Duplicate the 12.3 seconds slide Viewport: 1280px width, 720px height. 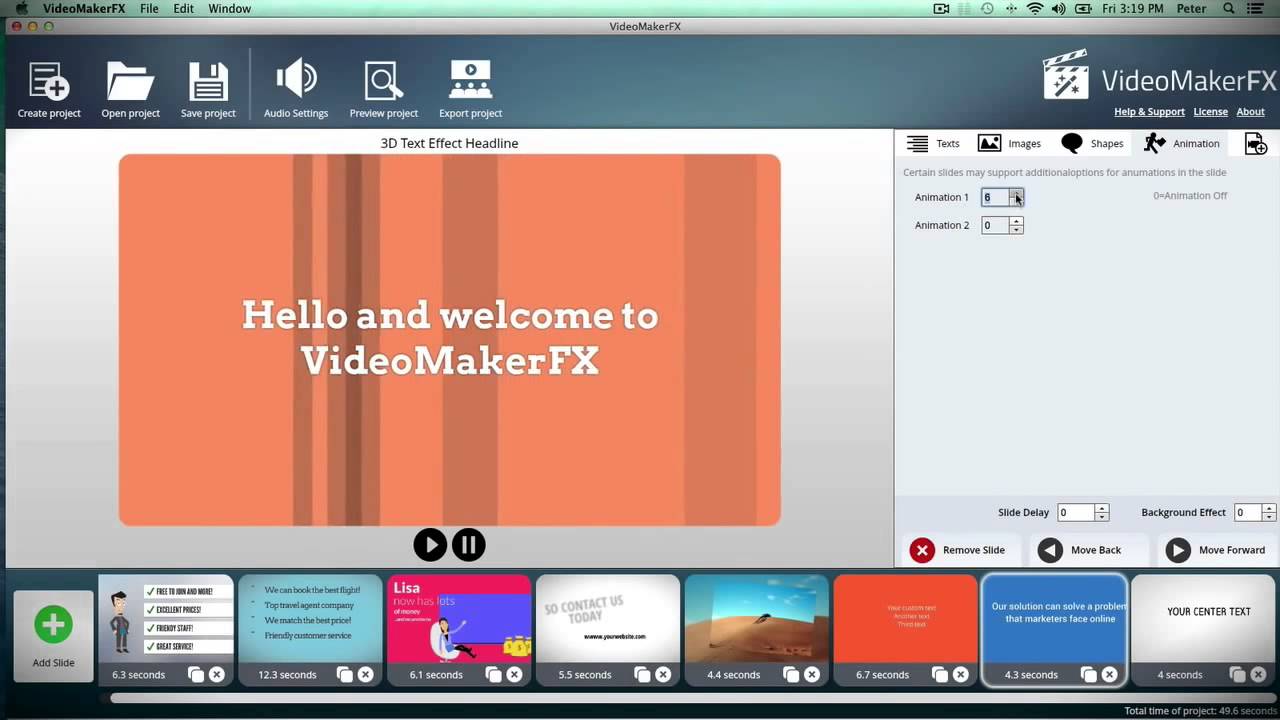tap(345, 675)
